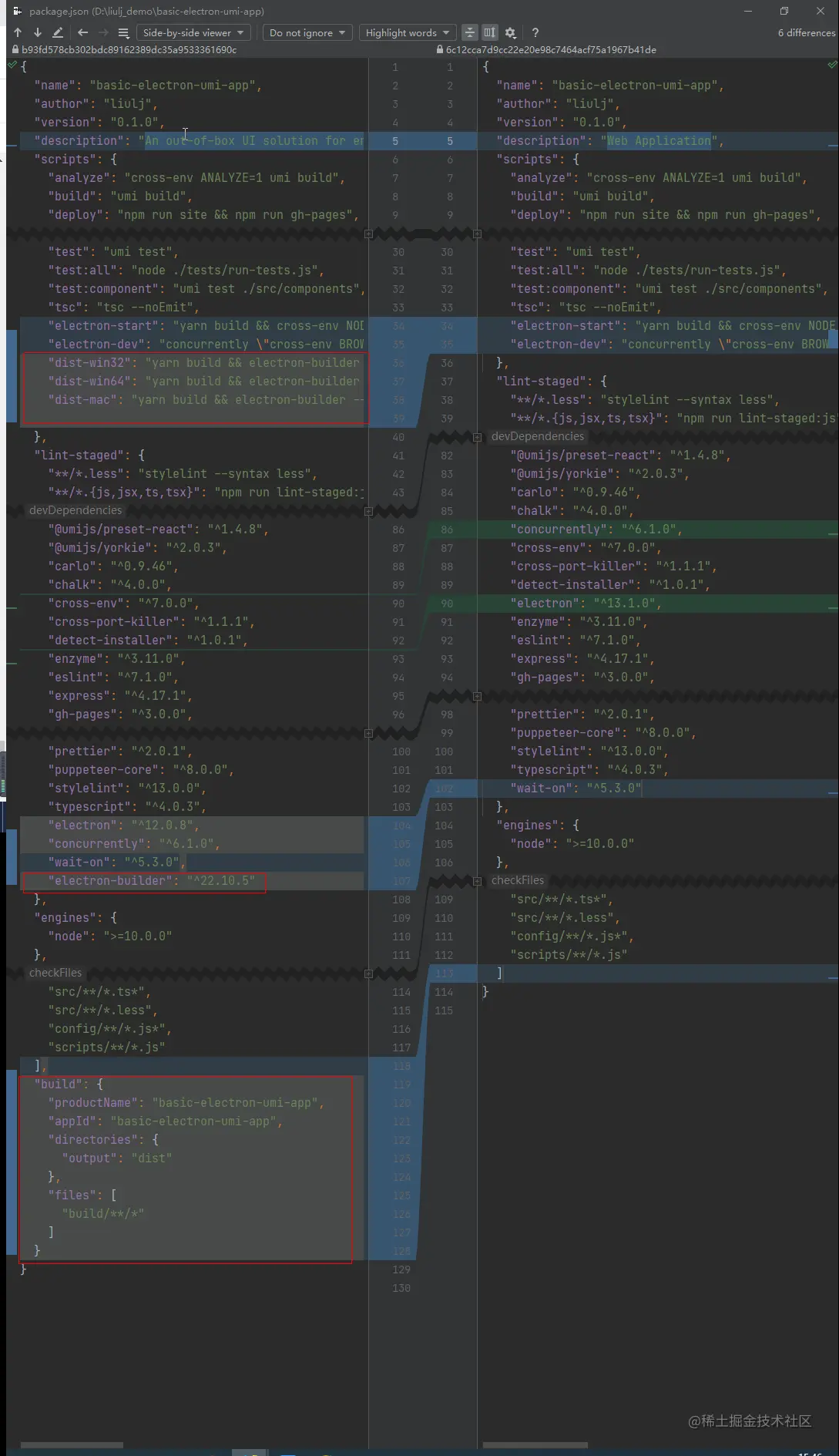Toggle collapse unchanged fragments
The width and height of the screenshot is (839, 1456).
pos(469,32)
